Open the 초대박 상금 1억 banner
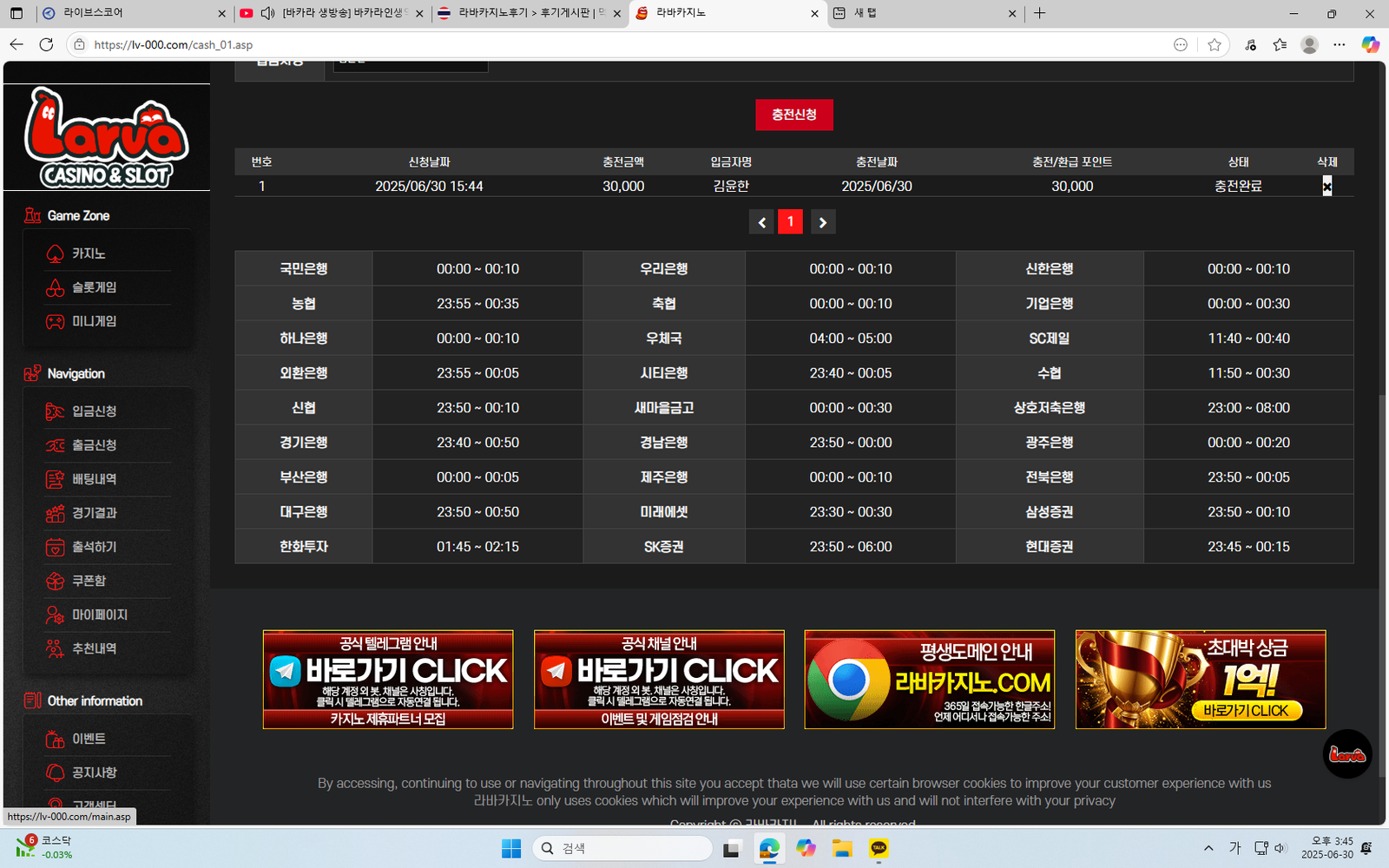This screenshot has width=1389, height=868. point(1200,679)
